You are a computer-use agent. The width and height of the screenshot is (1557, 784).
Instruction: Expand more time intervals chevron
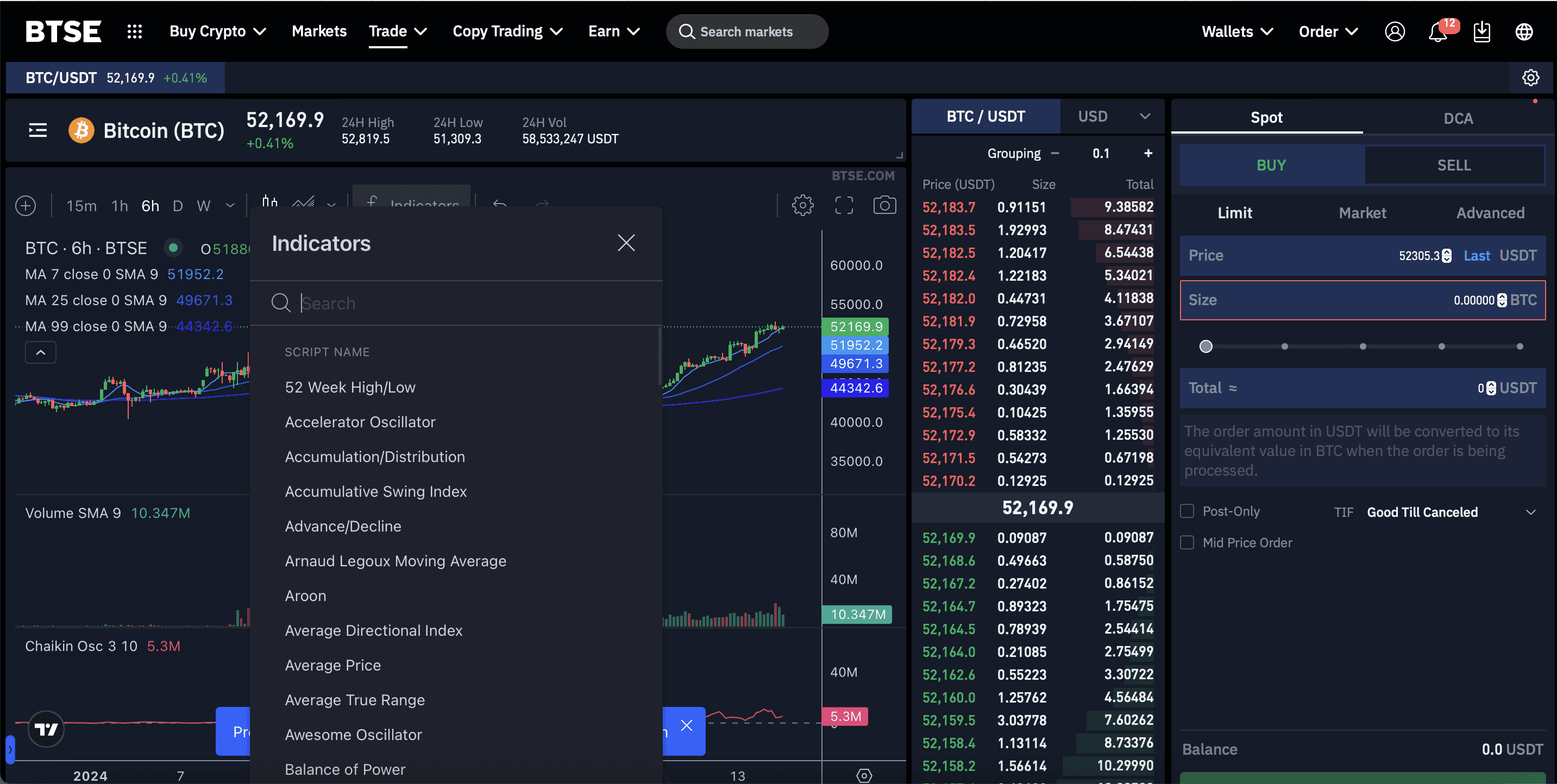point(230,206)
